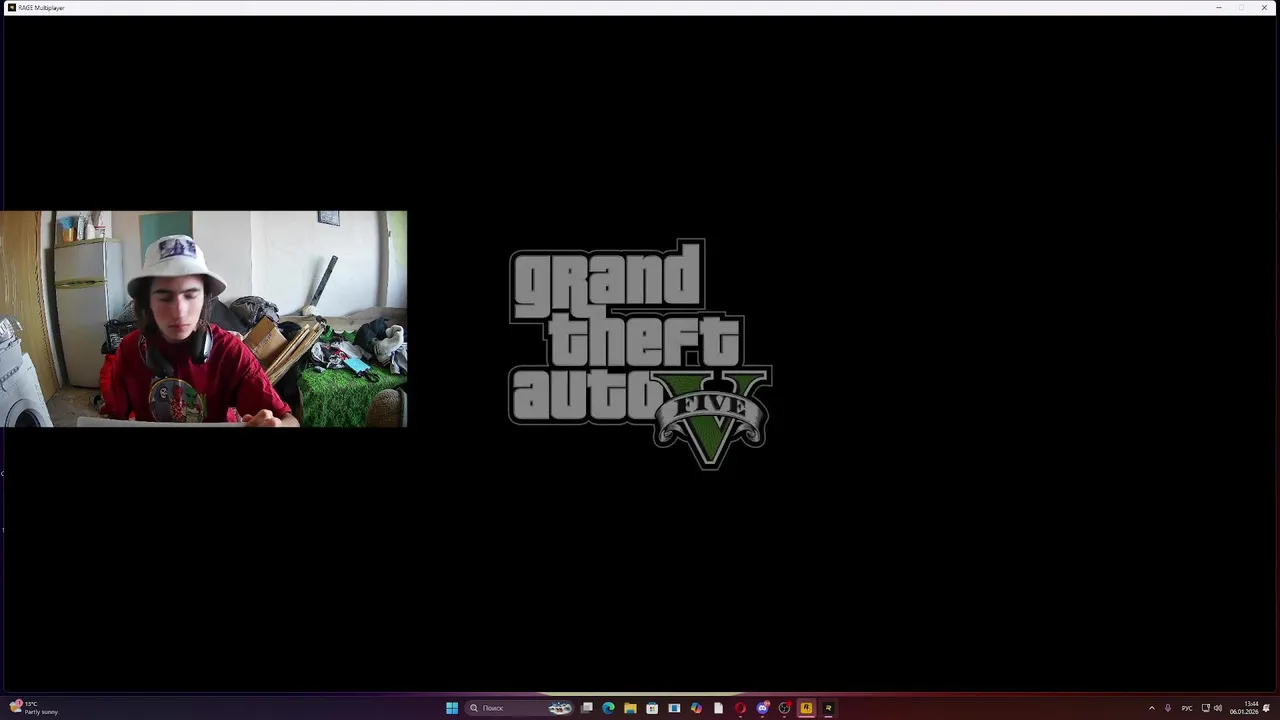Open network settings tray icon
The width and height of the screenshot is (1280, 720).
tap(1206, 708)
